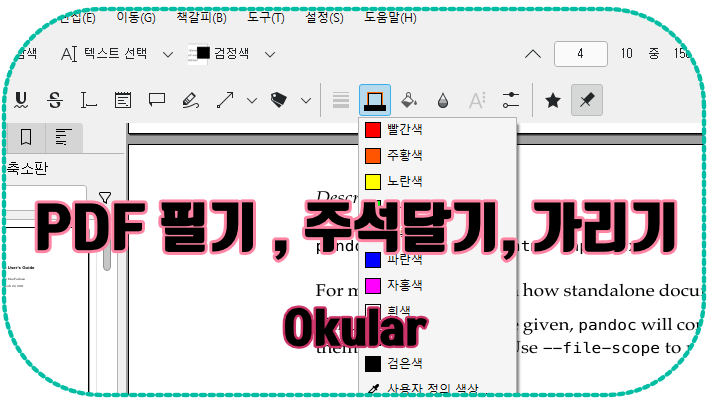
Task: Click the thumbnail filter funnel icon
Action: click(105, 197)
